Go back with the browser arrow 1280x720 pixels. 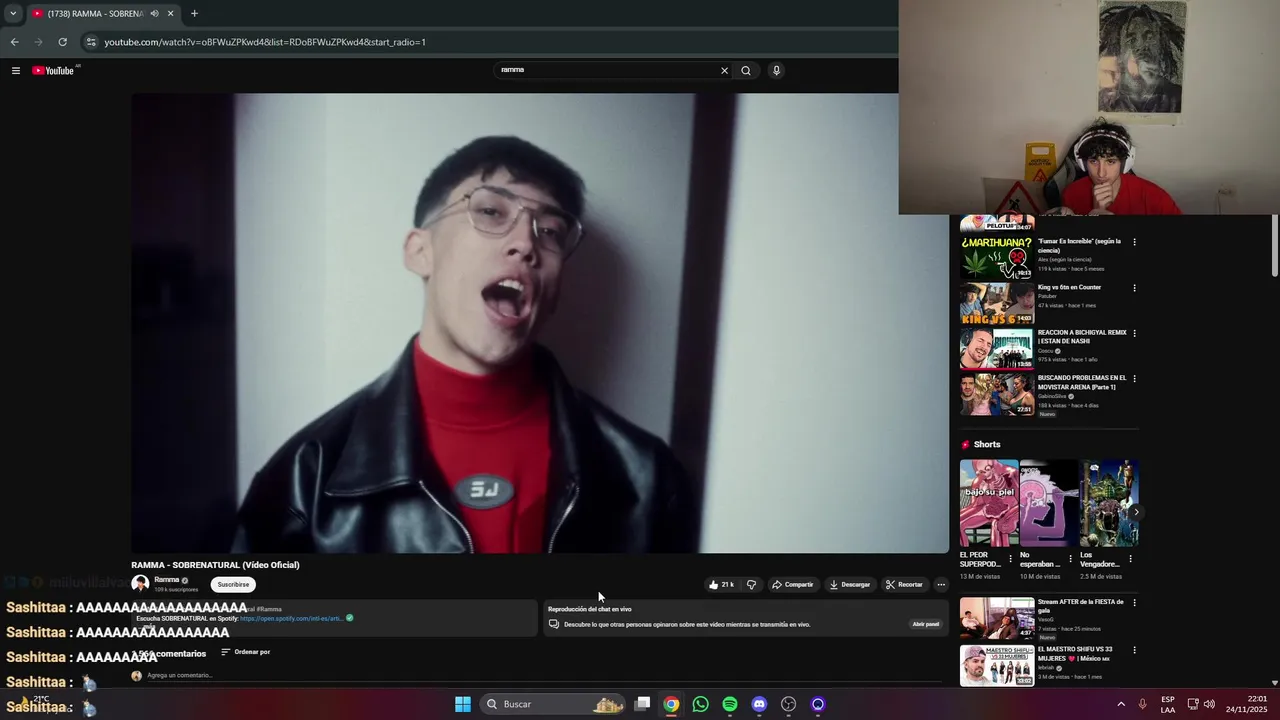(x=14, y=42)
